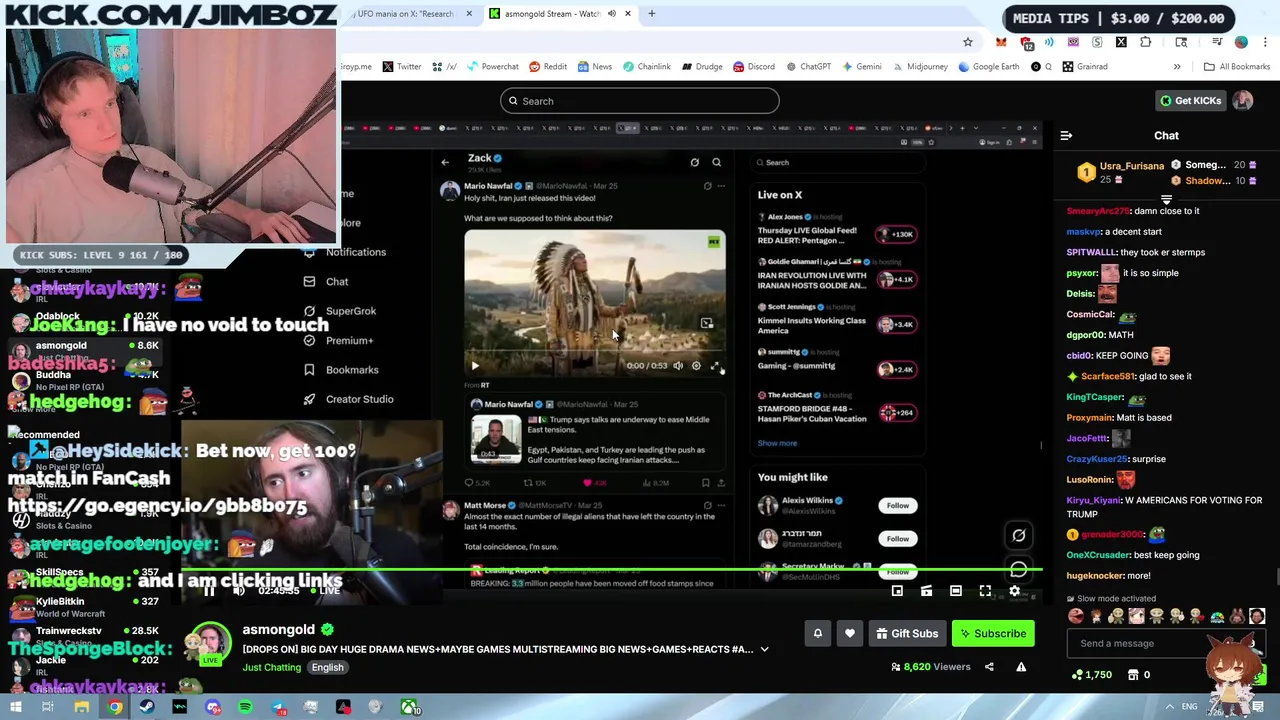
Task: Open Kick player settings gear
Action: (1014, 591)
